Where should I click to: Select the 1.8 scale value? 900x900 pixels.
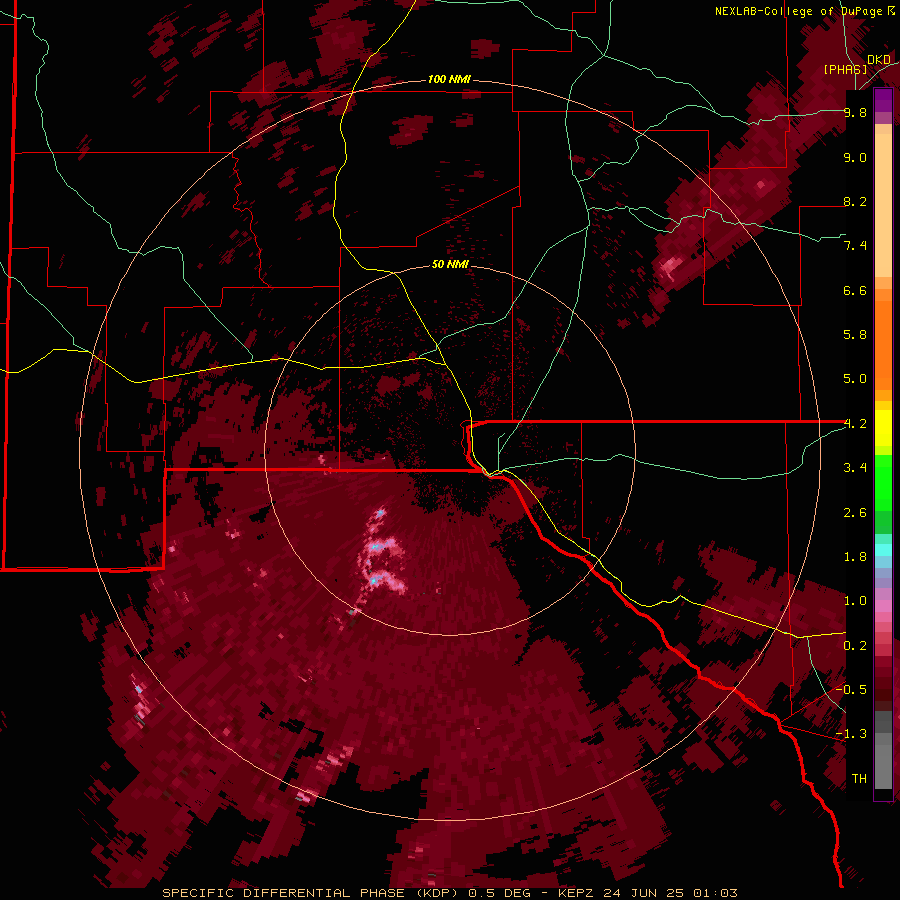coord(855,557)
